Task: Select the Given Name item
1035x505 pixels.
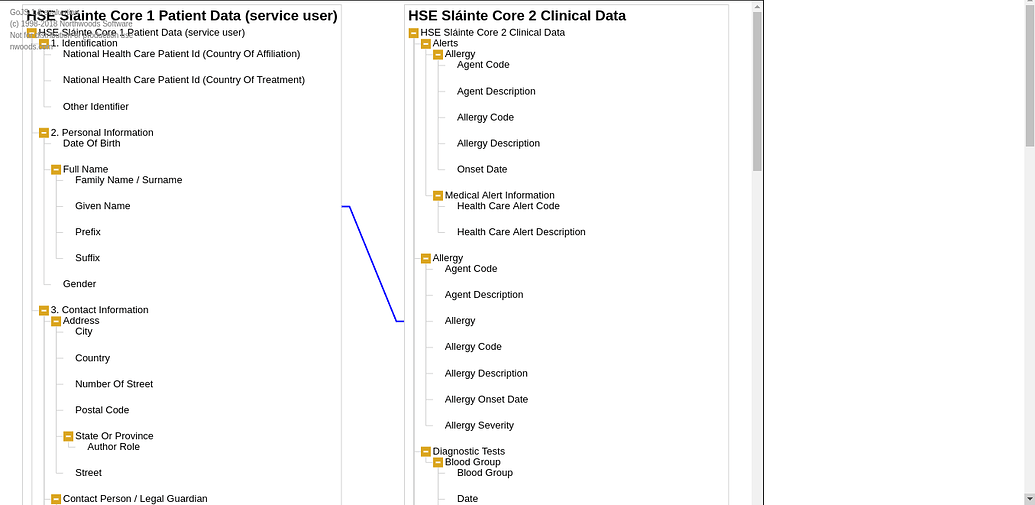Action: click(x=103, y=206)
